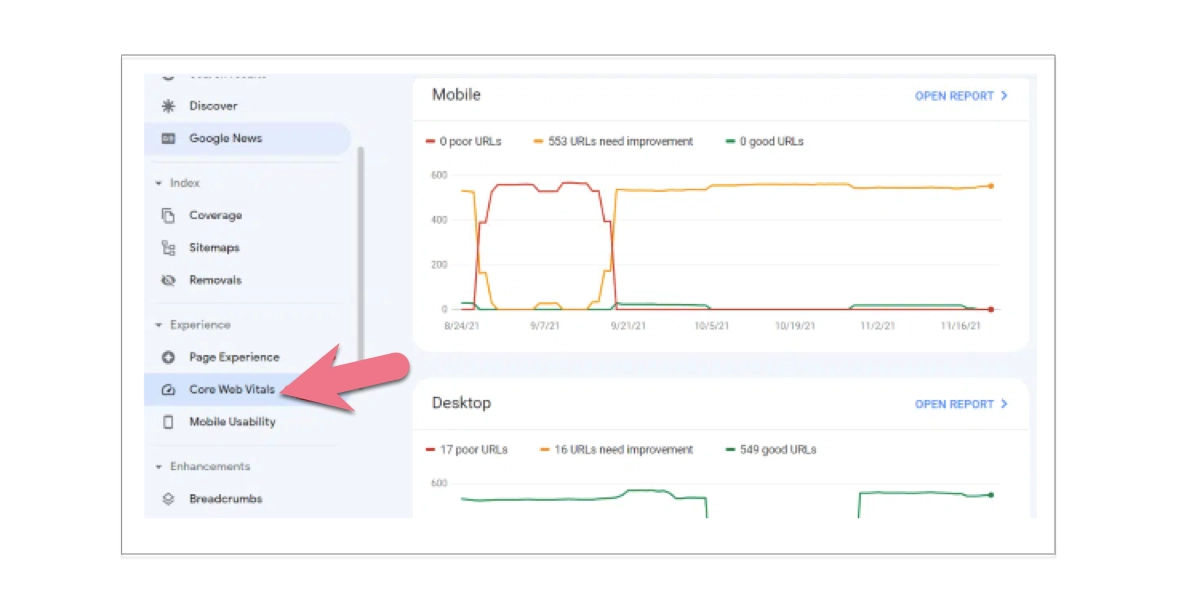This screenshot has width=1200, height=600.
Task: Click the Page Experience icon
Action: 168,356
